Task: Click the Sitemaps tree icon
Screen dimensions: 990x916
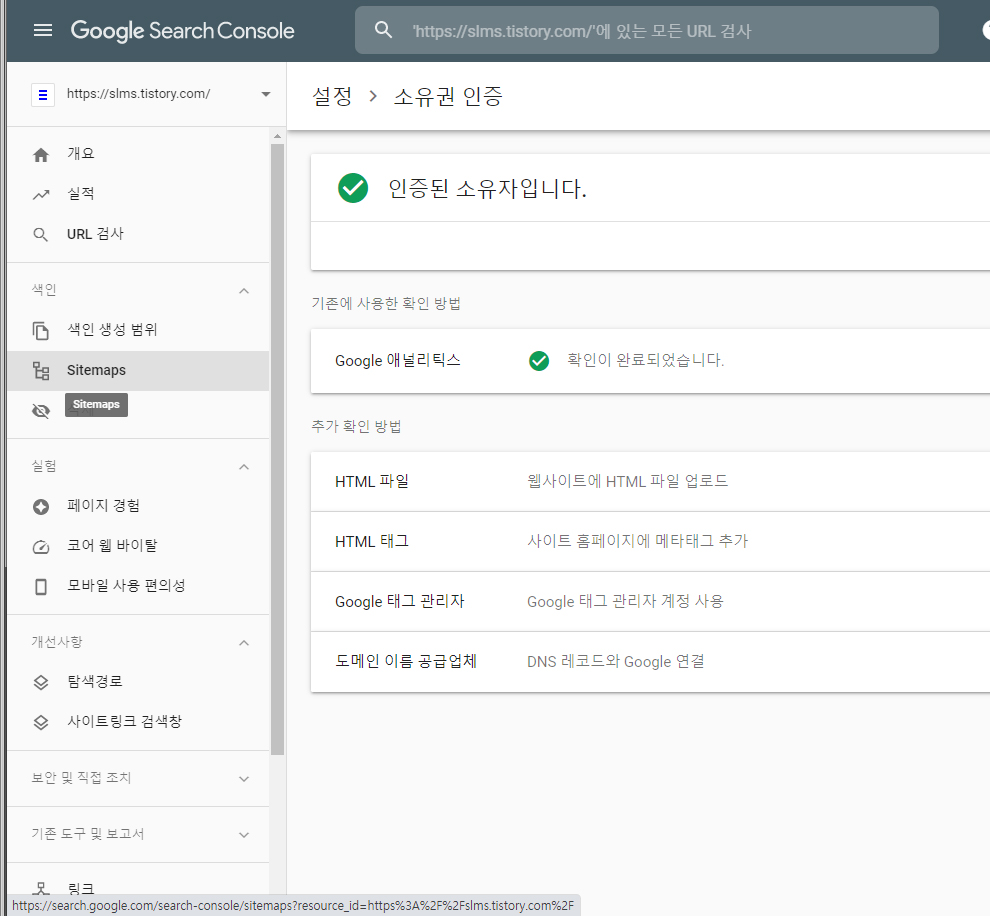Action: click(x=41, y=371)
